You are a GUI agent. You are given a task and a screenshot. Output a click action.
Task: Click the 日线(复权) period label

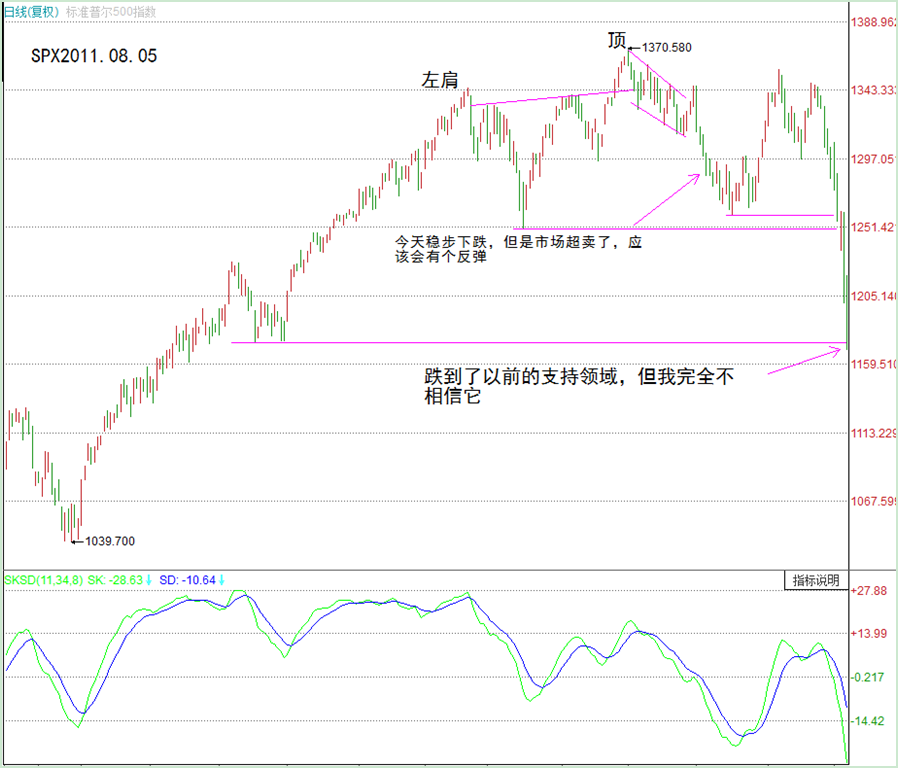coord(30,7)
